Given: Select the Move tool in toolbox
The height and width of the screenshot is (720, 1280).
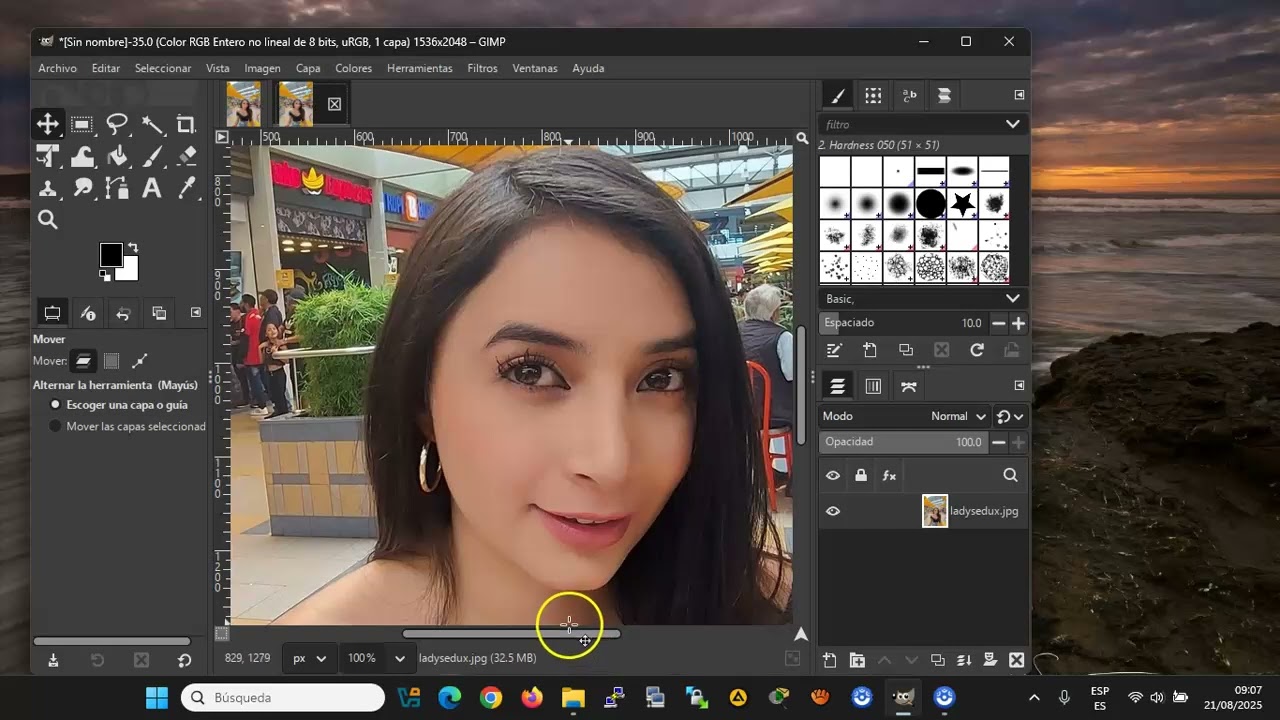Looking at the screenshot, I should pos(47,124).
